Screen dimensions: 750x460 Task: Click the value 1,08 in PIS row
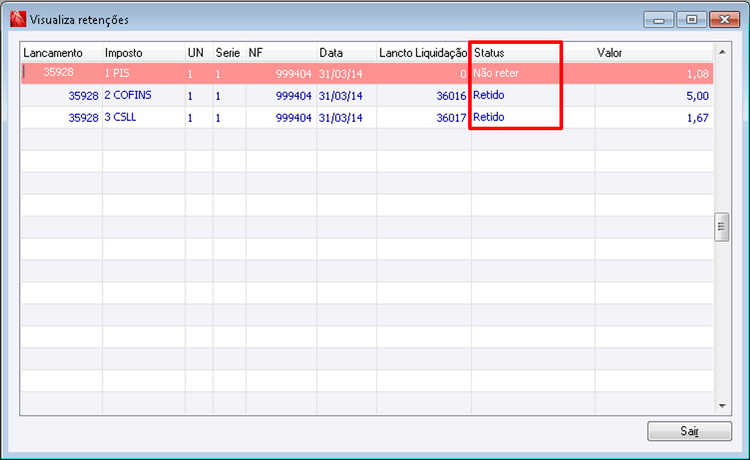click(654, 74)
